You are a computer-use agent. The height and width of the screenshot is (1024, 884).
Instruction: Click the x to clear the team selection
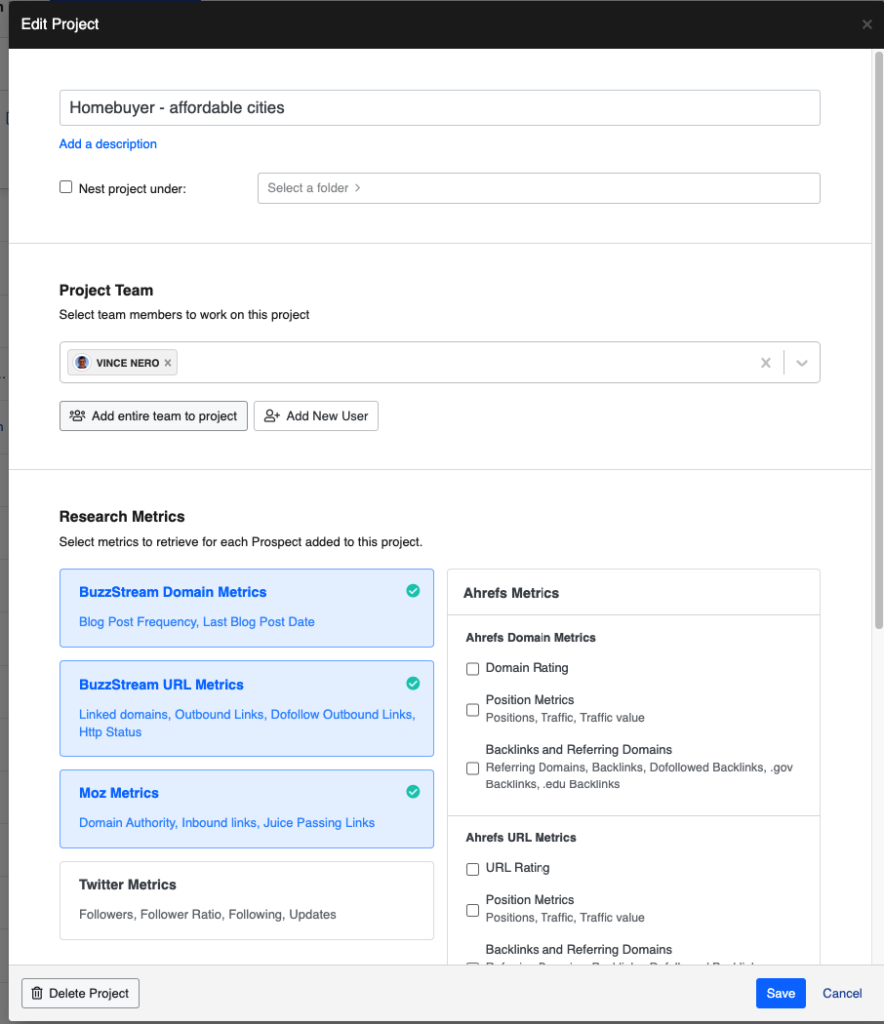coord(765,364)
